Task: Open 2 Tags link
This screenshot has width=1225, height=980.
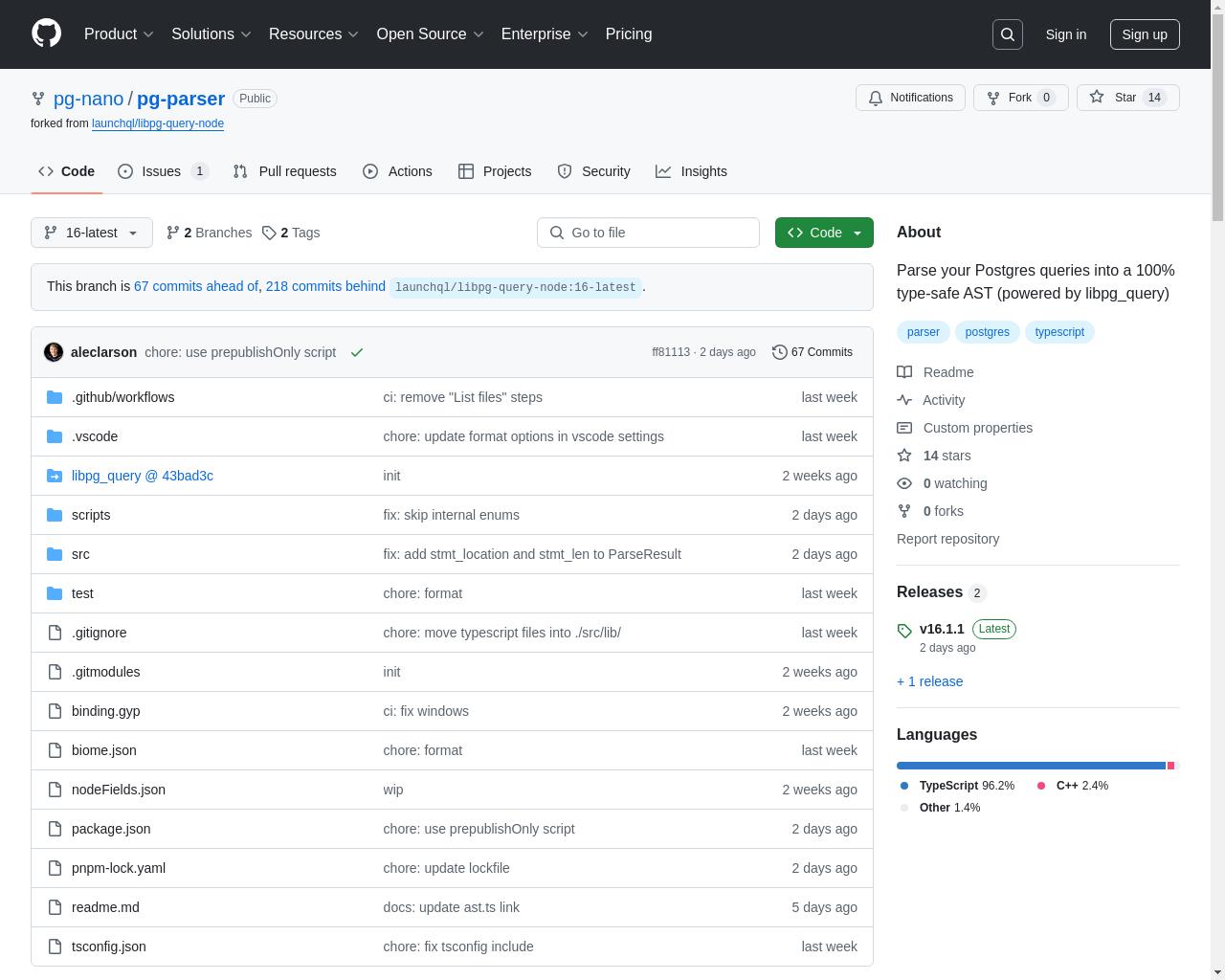Action: click(291, 233)
